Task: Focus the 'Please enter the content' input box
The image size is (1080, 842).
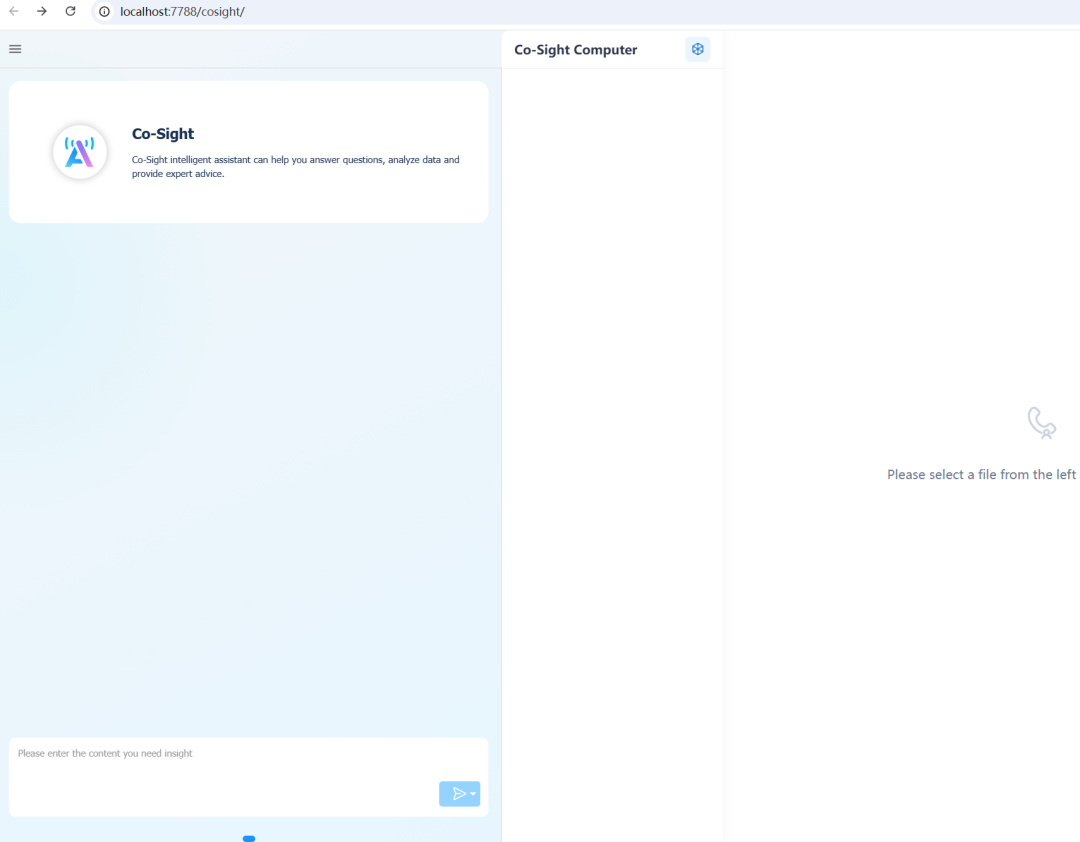Action: pos(249,777)
